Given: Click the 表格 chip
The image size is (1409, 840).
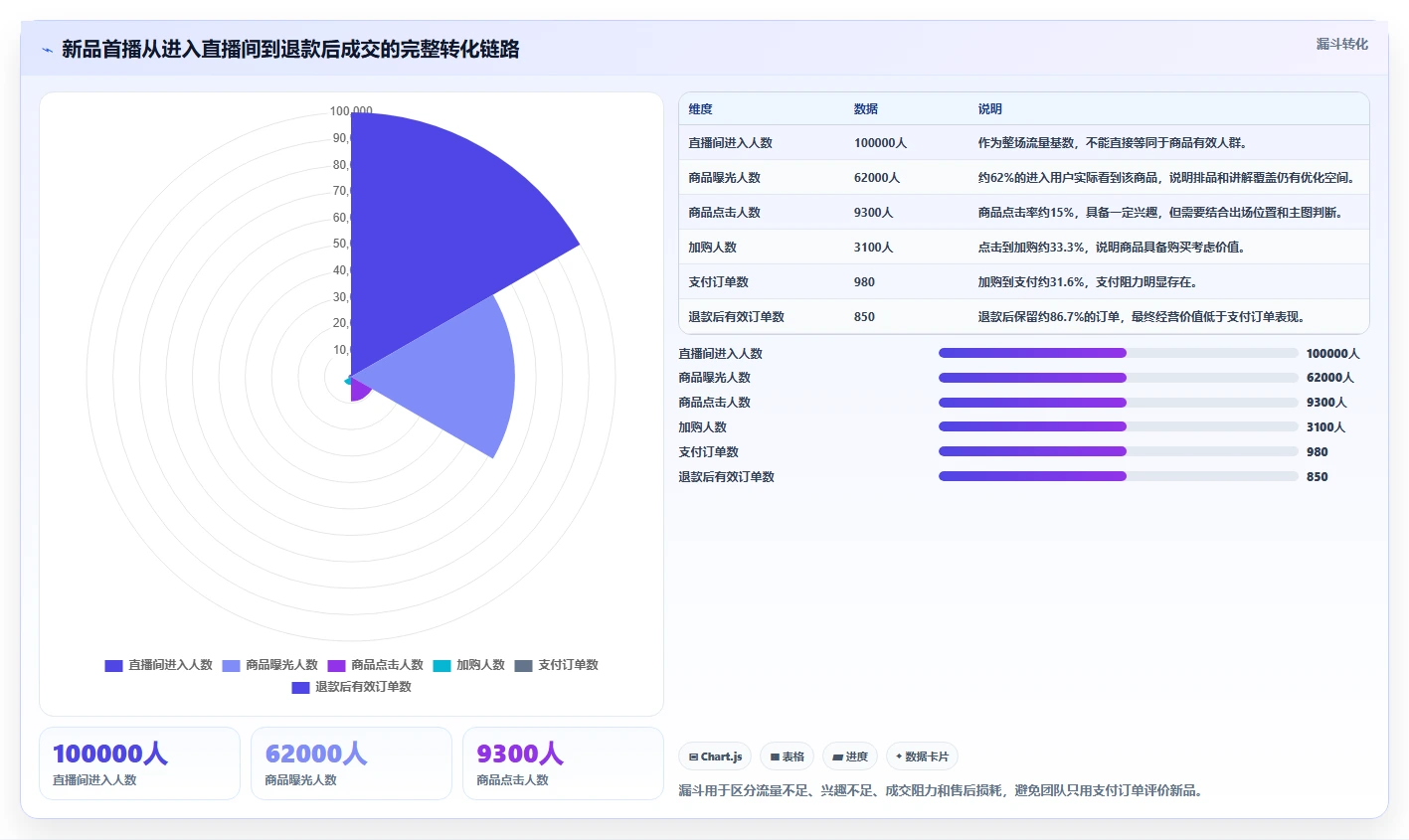Looking at the screenshot, I should [x=787, y=756].
